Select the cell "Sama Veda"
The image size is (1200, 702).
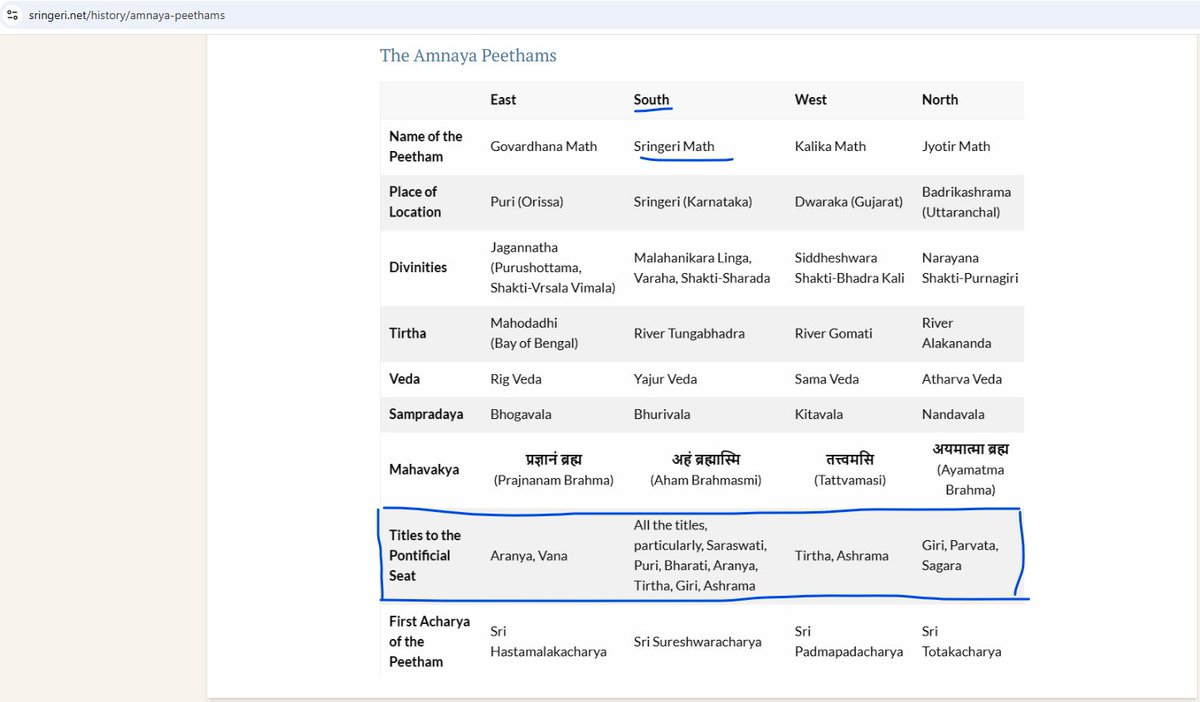tap(827, 379)
